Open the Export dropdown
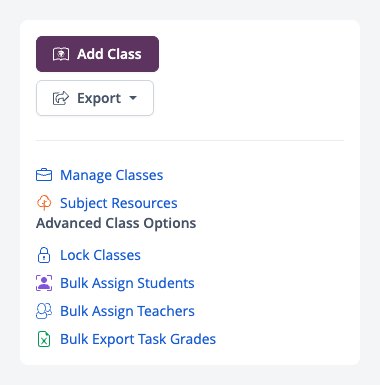 point(95,98)
